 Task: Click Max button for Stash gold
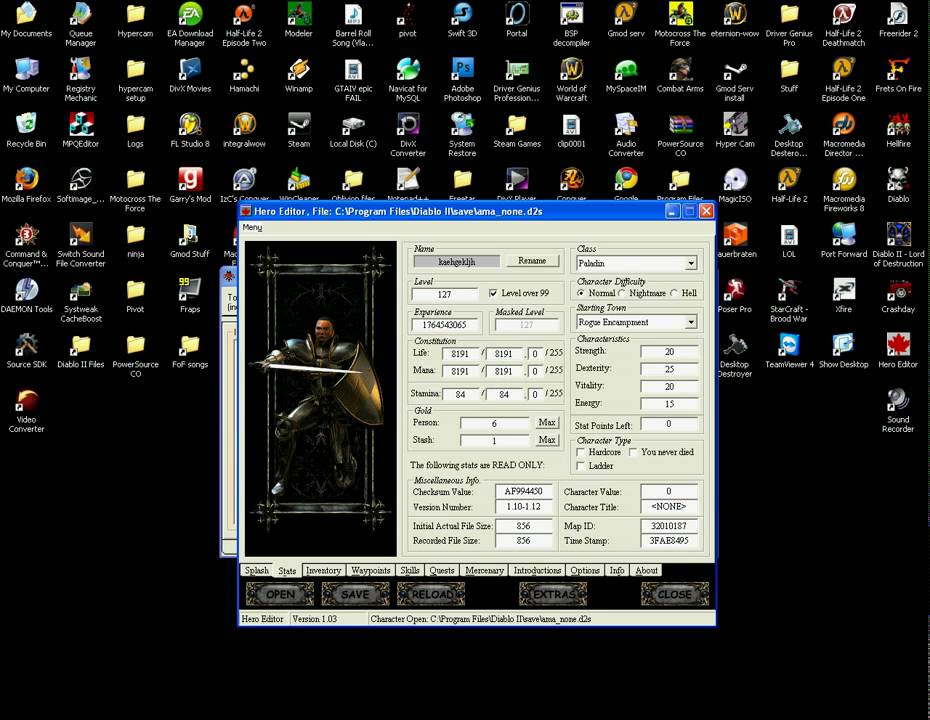(547, 440)
